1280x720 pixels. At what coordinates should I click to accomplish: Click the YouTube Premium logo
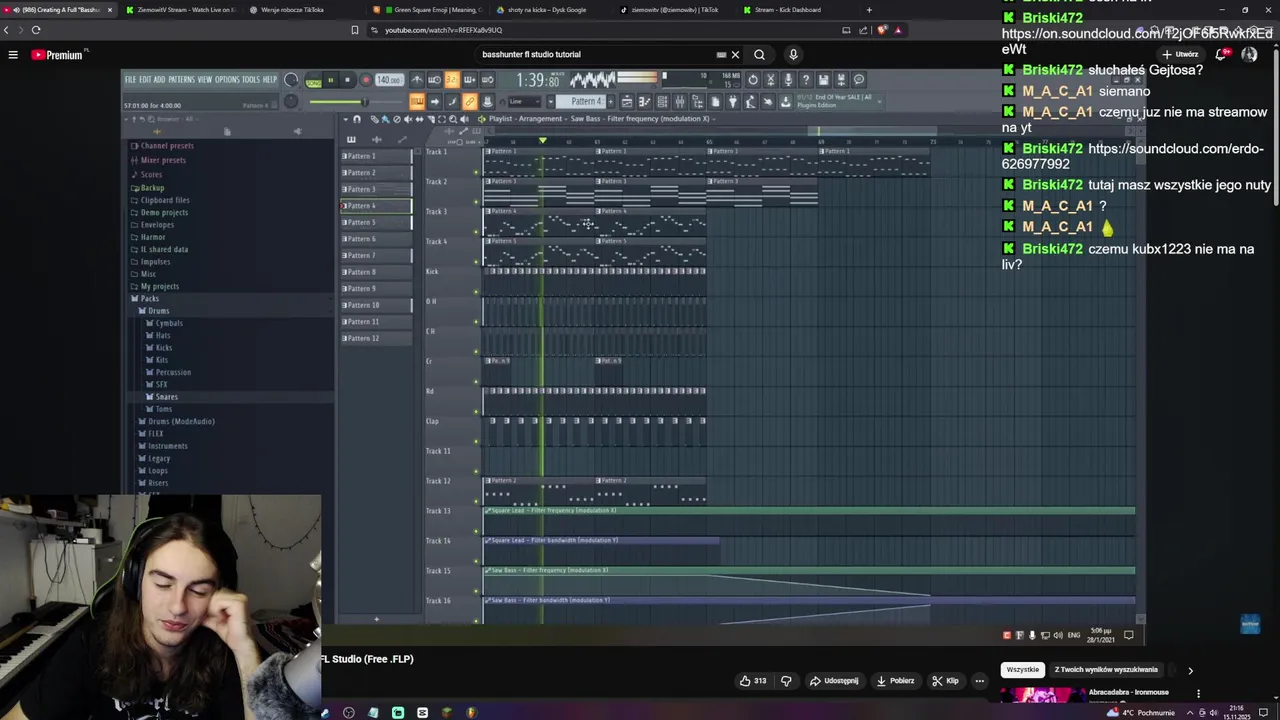coord(59,55)
